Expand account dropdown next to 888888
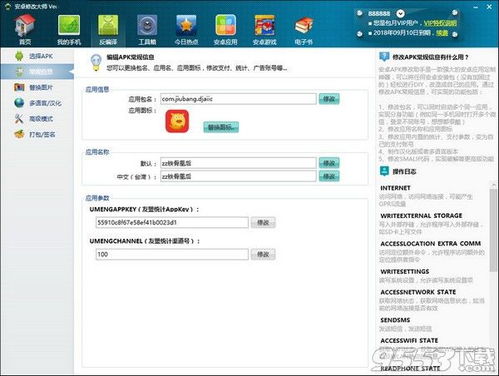The image size is (499, 376). click(400, 14)
